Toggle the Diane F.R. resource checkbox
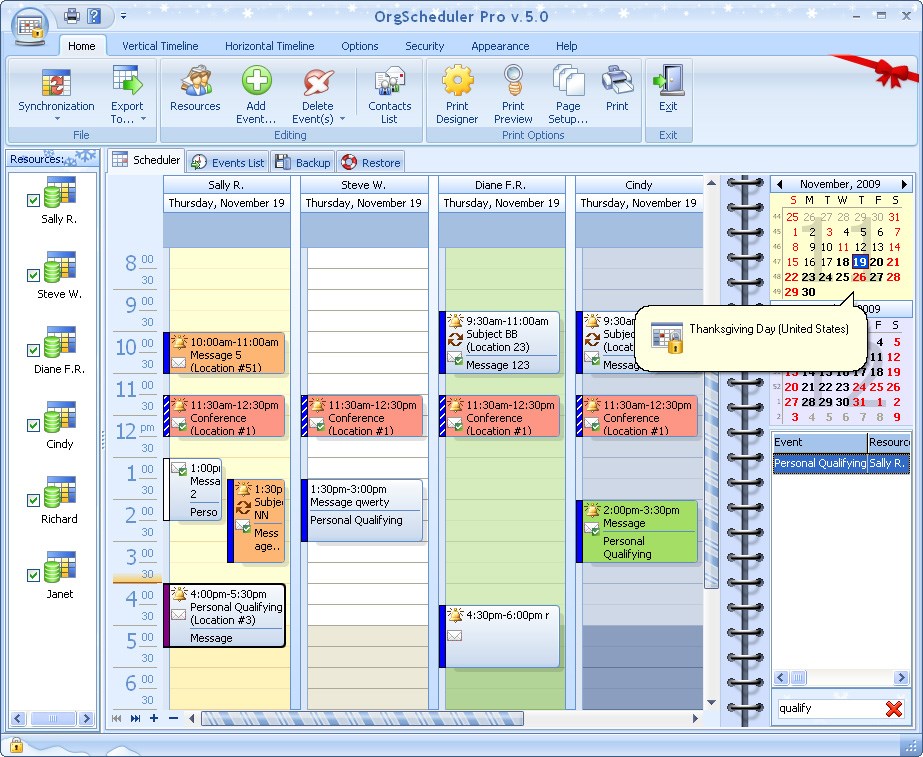Screen dimensions: 923x757 34,350
